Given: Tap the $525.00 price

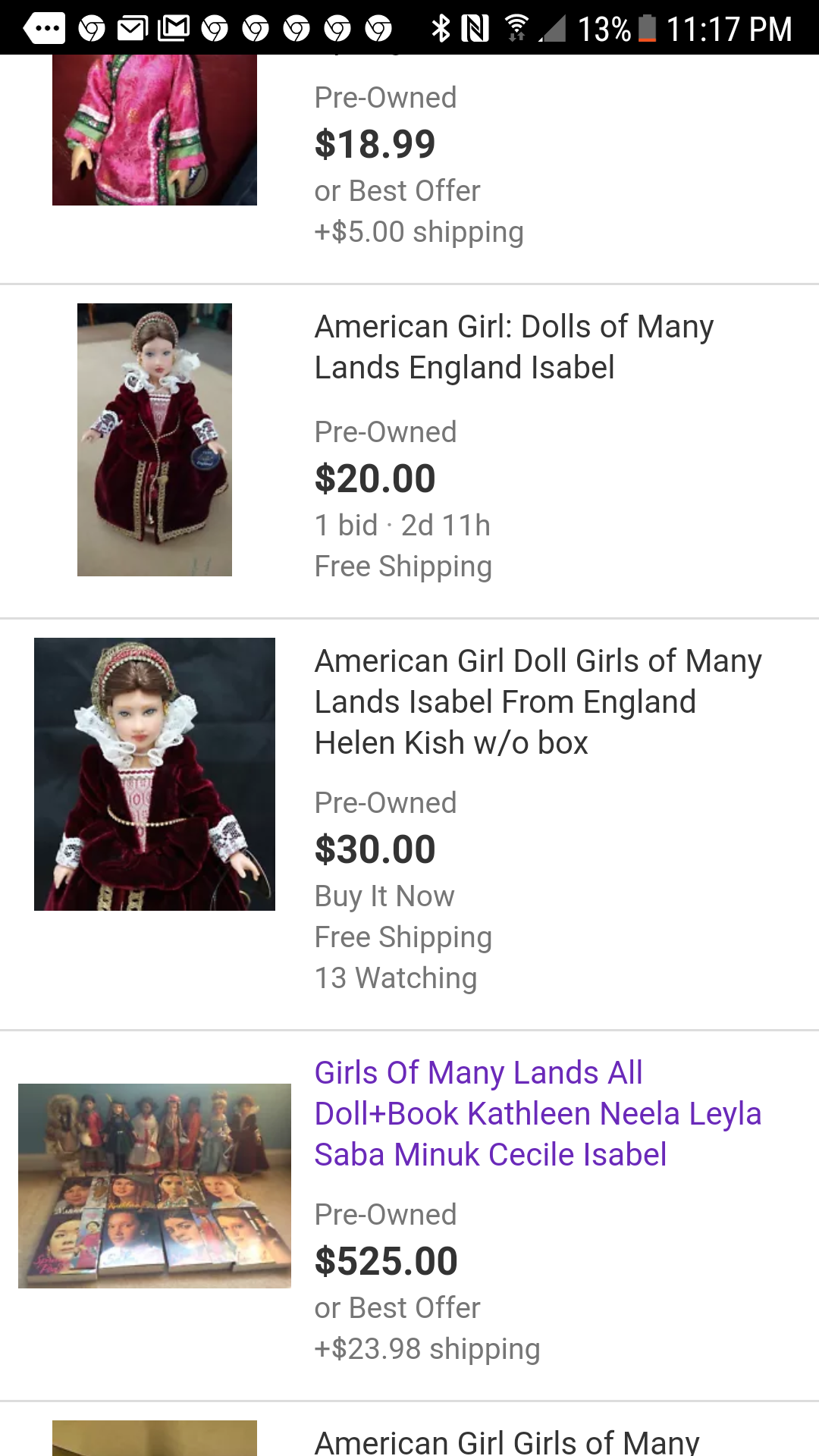Looking at the screenshot, I should coord(386,1261).
